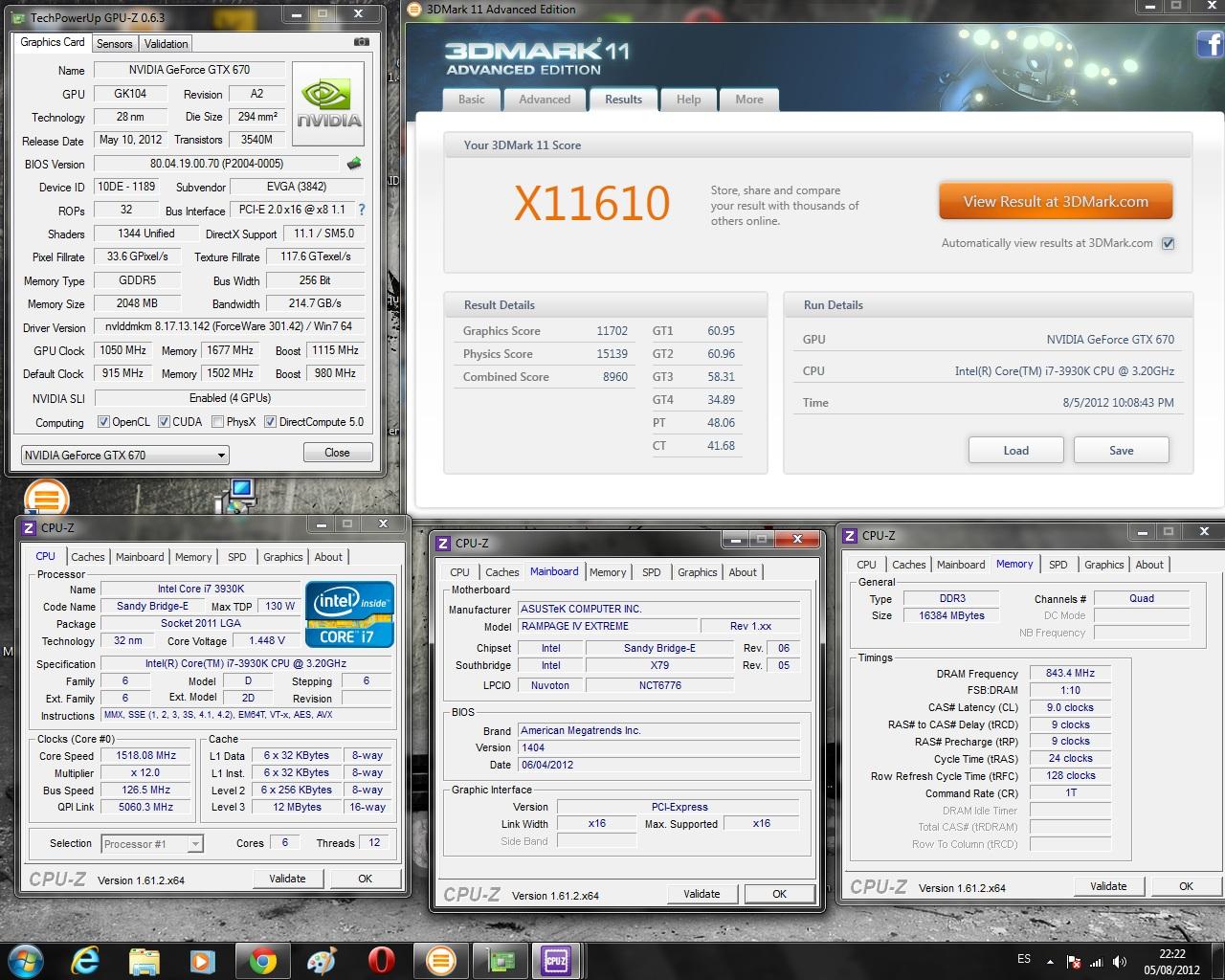Open SPD tab in CPU-Z Mainboard window
The width and height of the screenshot is (1225, 980).
pyautogui.click(x=652, y=572)
